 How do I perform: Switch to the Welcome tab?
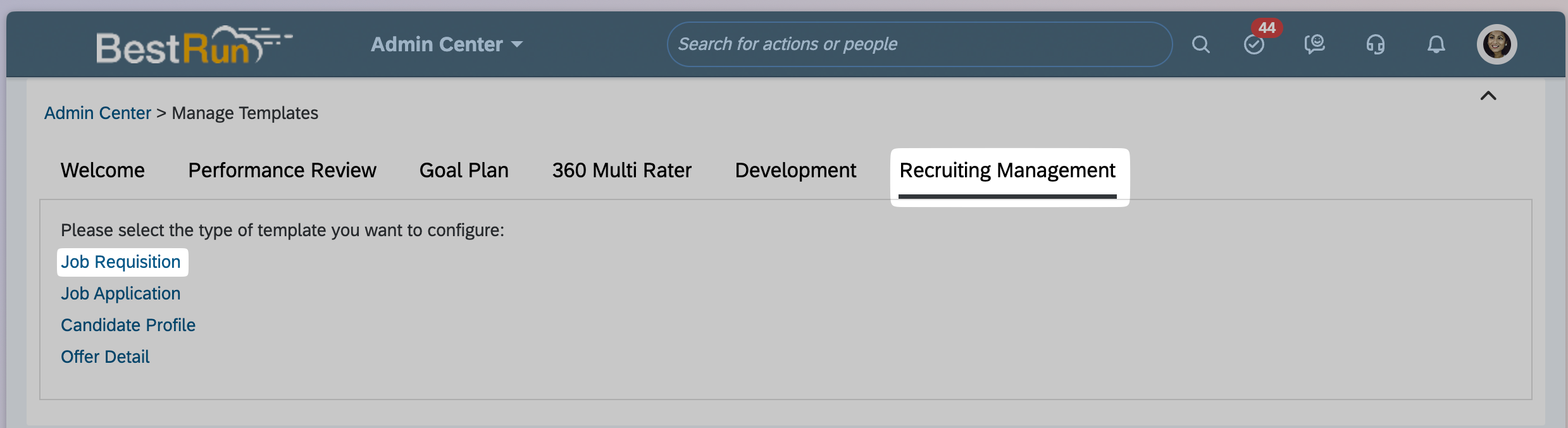[x=103, y=170]
